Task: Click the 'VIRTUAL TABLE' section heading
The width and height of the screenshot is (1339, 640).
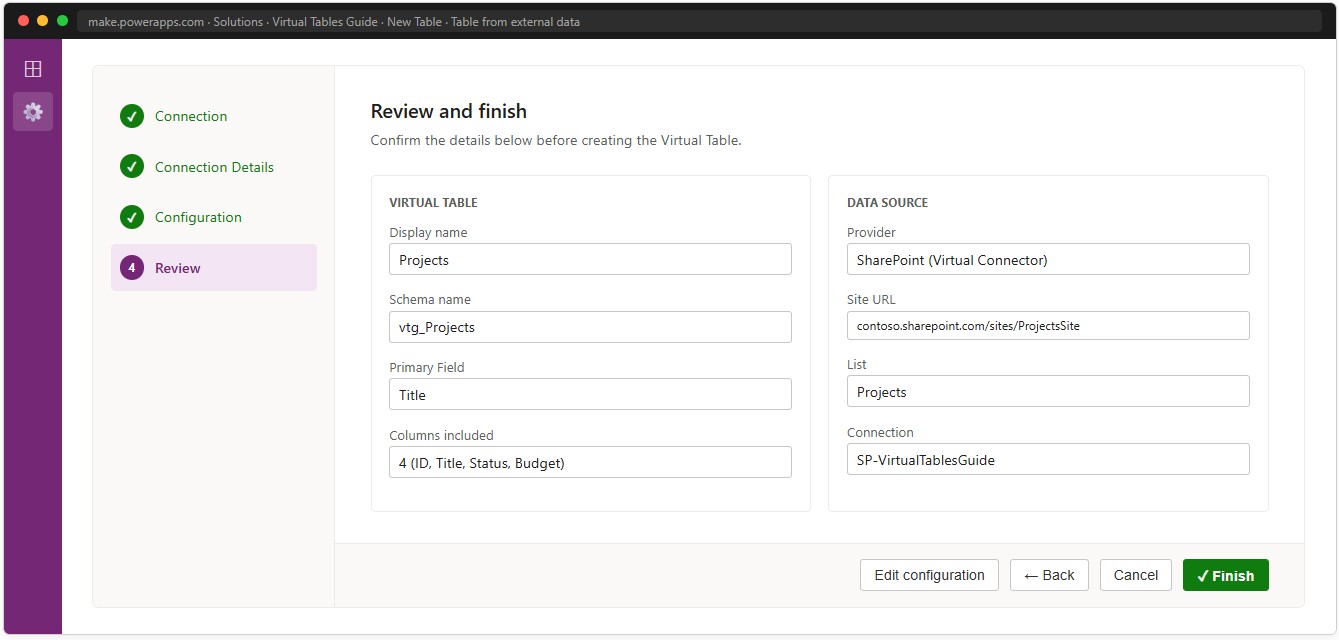Action: coord(433,202)
